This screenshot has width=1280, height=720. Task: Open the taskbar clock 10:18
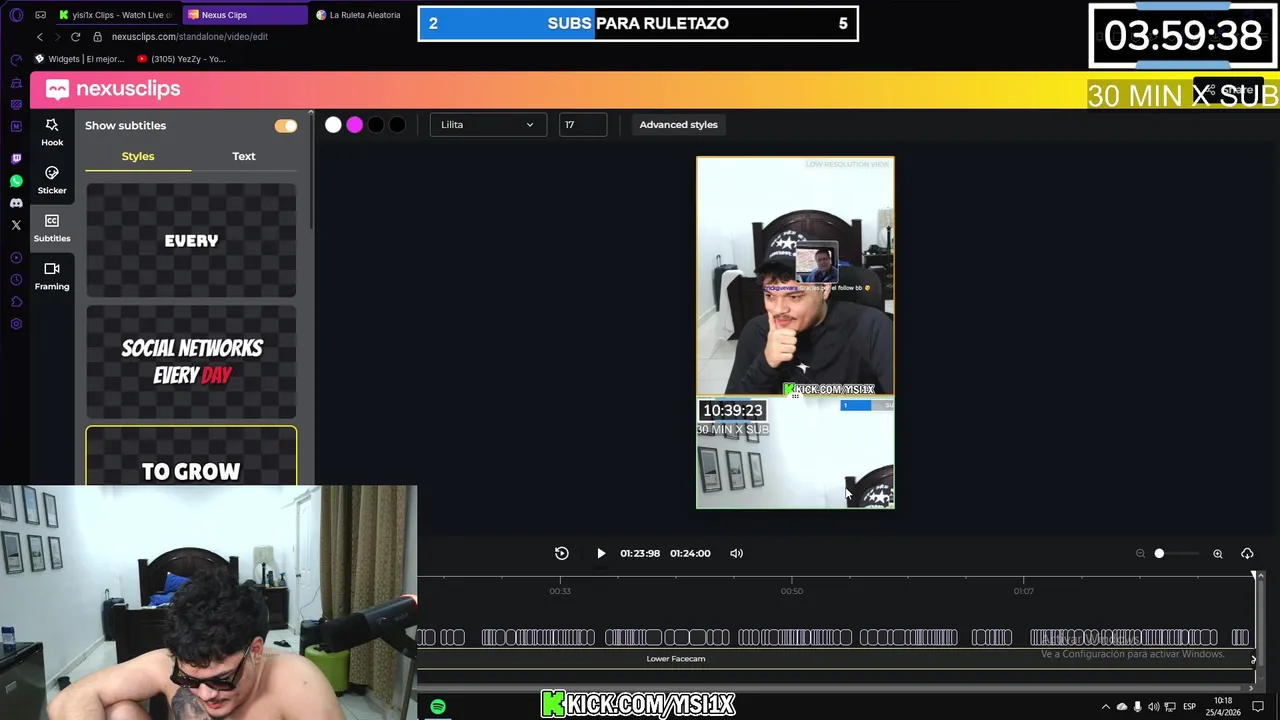pos(1222,707)
